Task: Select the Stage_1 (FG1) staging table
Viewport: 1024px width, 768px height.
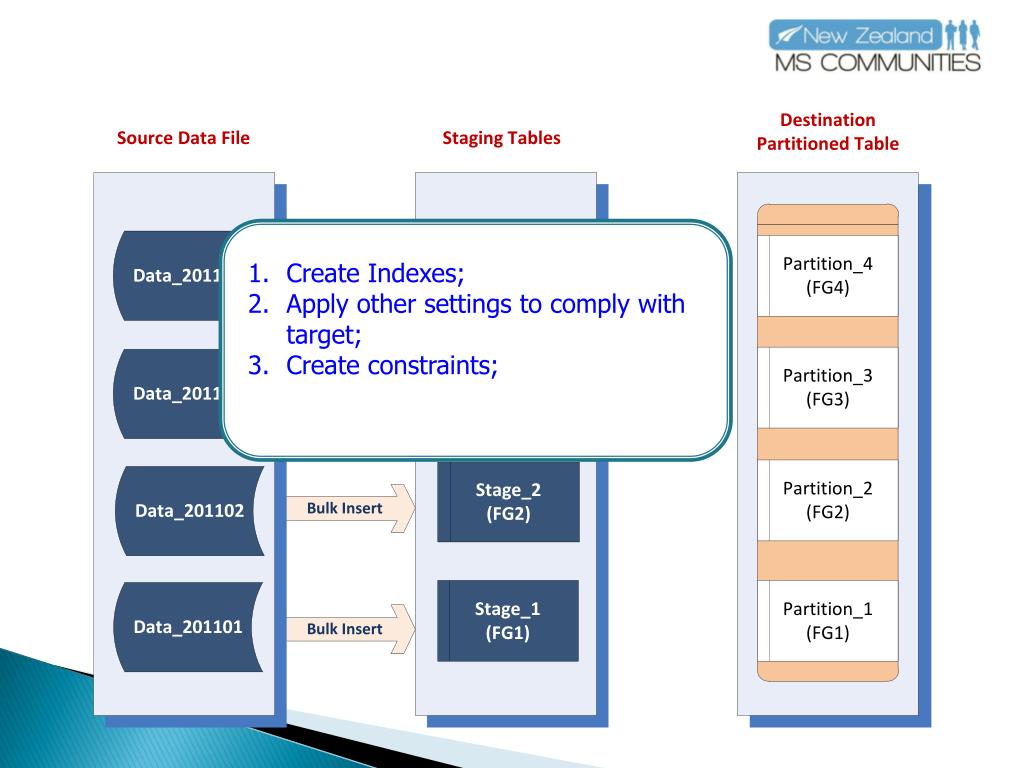Action: (x=507, y=620)
